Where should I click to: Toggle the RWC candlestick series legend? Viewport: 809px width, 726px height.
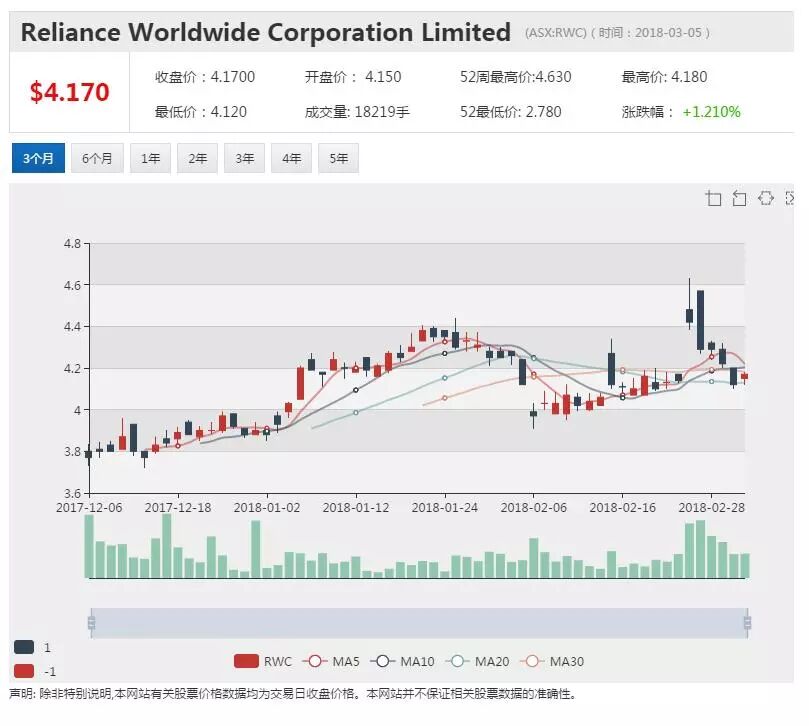pyautogui.click(x=263, y=661)
